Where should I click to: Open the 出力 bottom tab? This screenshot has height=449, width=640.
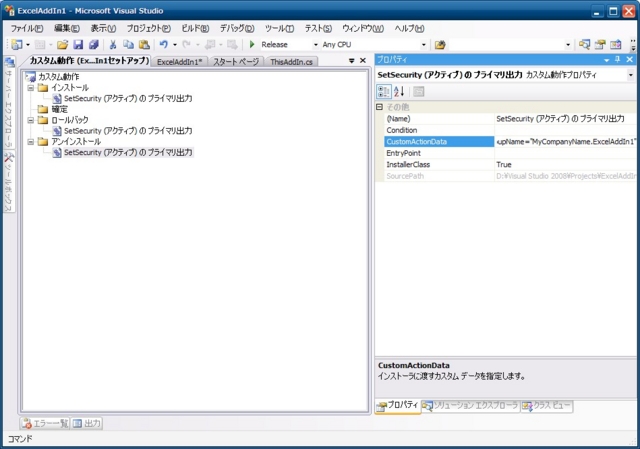(87, 423)
